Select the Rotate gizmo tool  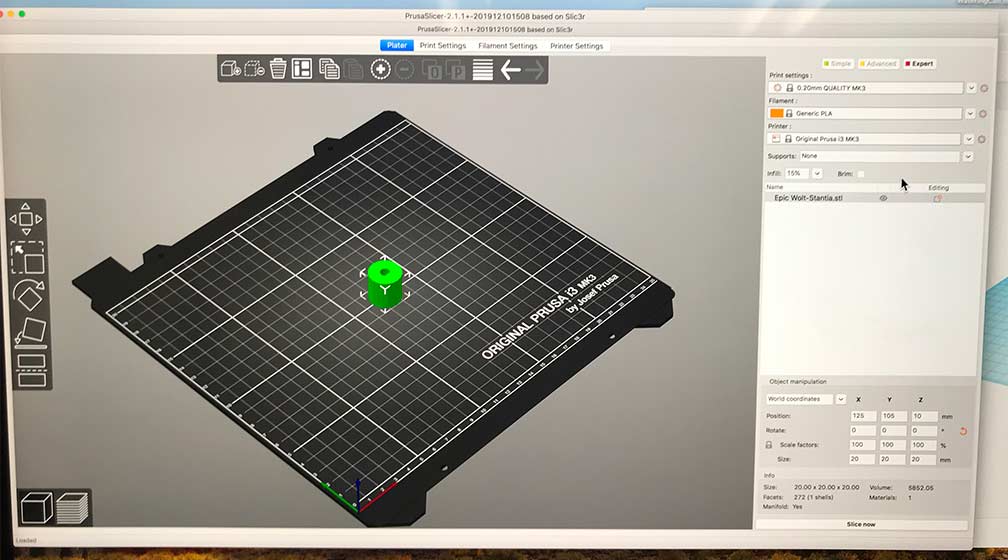tap(28, 296)
